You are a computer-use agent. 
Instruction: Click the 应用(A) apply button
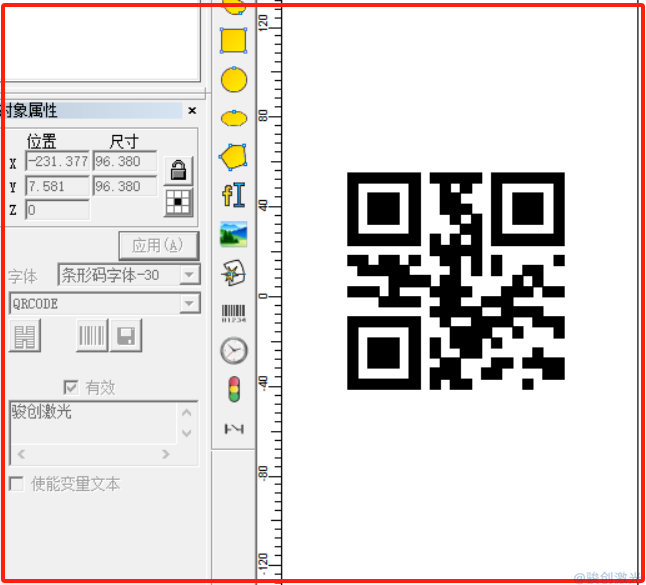159,246
